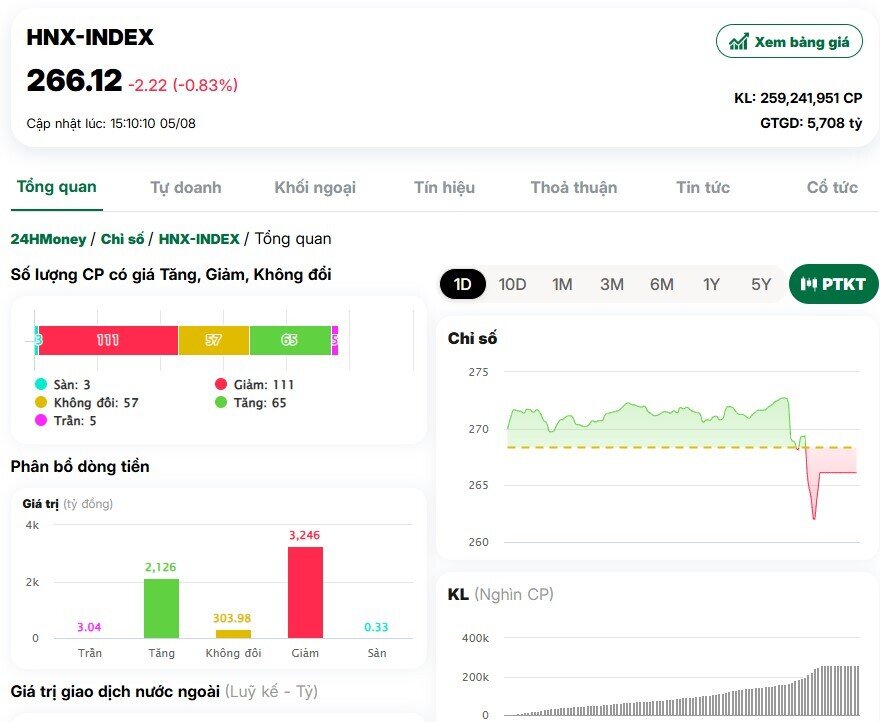Image resolution: width=880 pixels, height=722 pixels.
Task: Switch chart to 1M range
Action: [562, 284]
